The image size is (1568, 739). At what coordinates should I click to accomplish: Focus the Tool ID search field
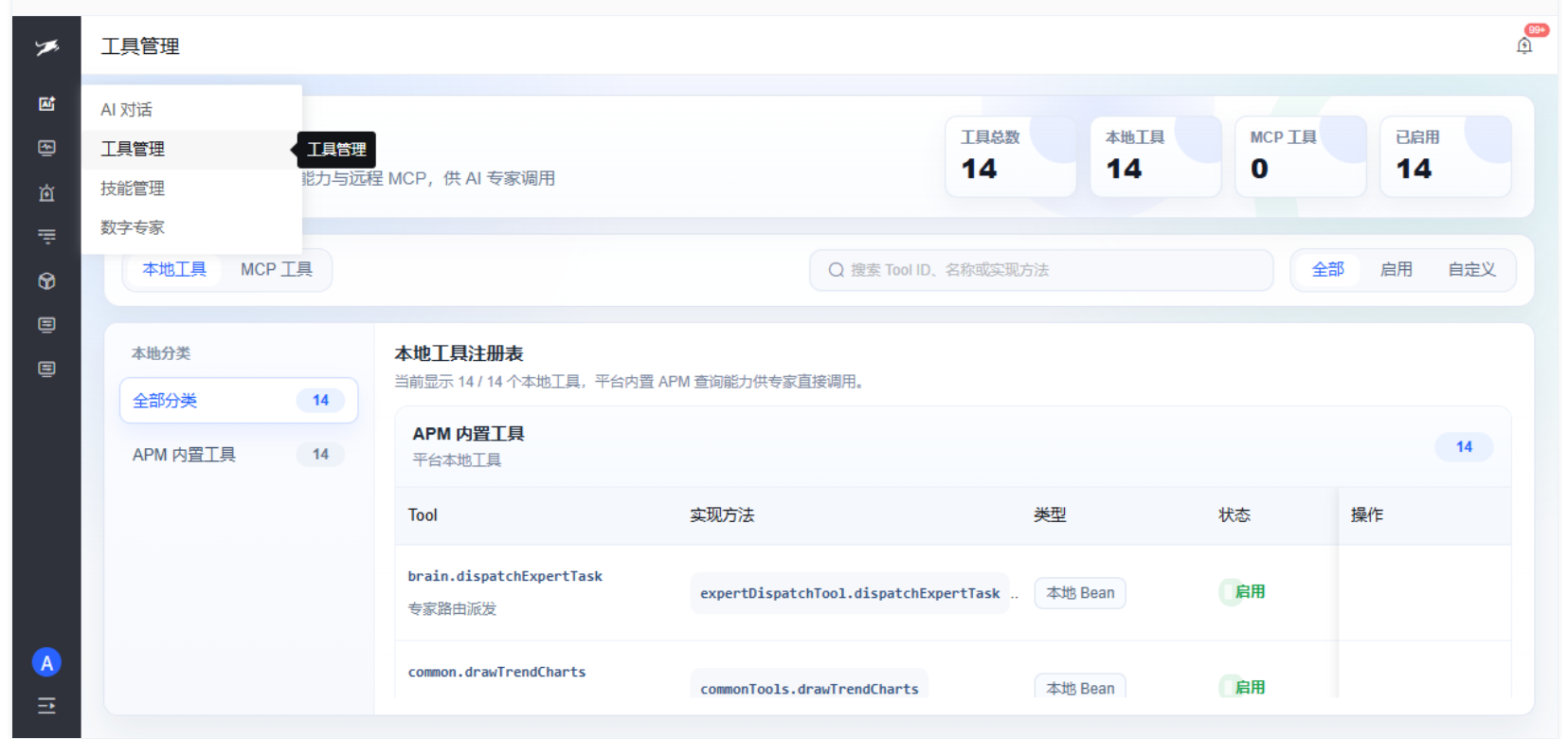[1041, 270]
